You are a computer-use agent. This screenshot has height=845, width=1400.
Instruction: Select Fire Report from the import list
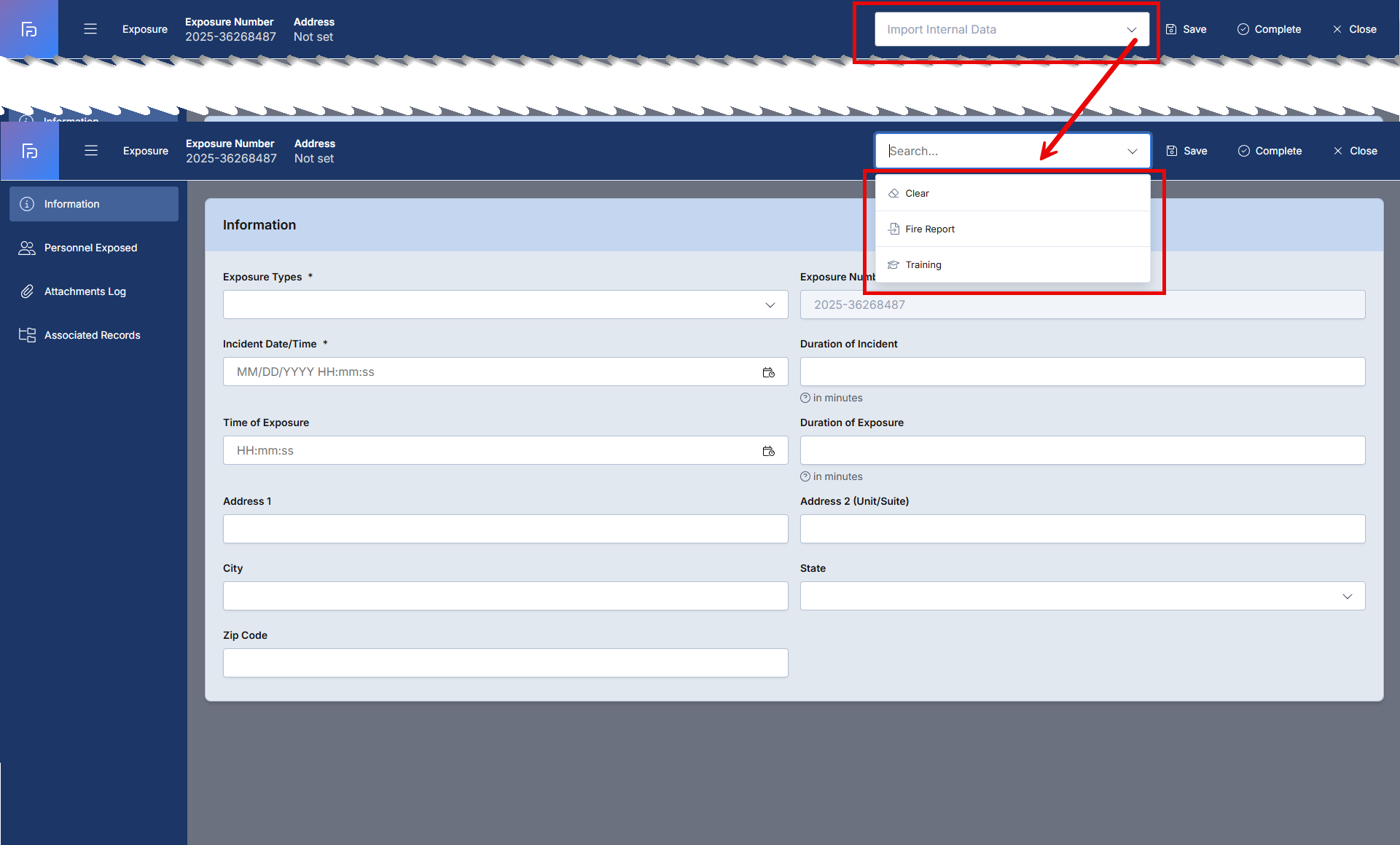click(930, 229)
